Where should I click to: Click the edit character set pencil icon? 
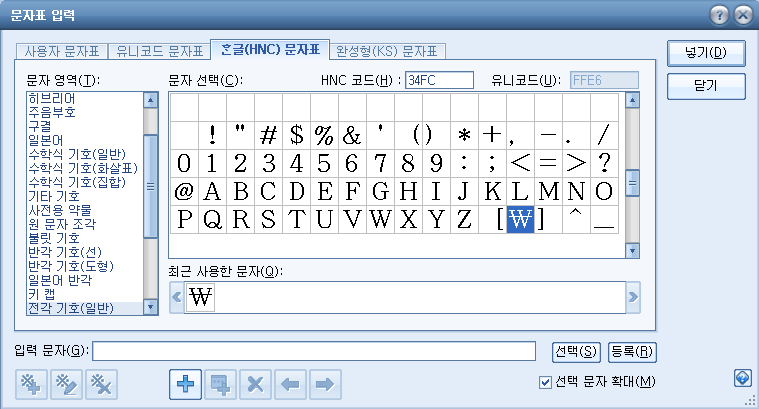66,384
